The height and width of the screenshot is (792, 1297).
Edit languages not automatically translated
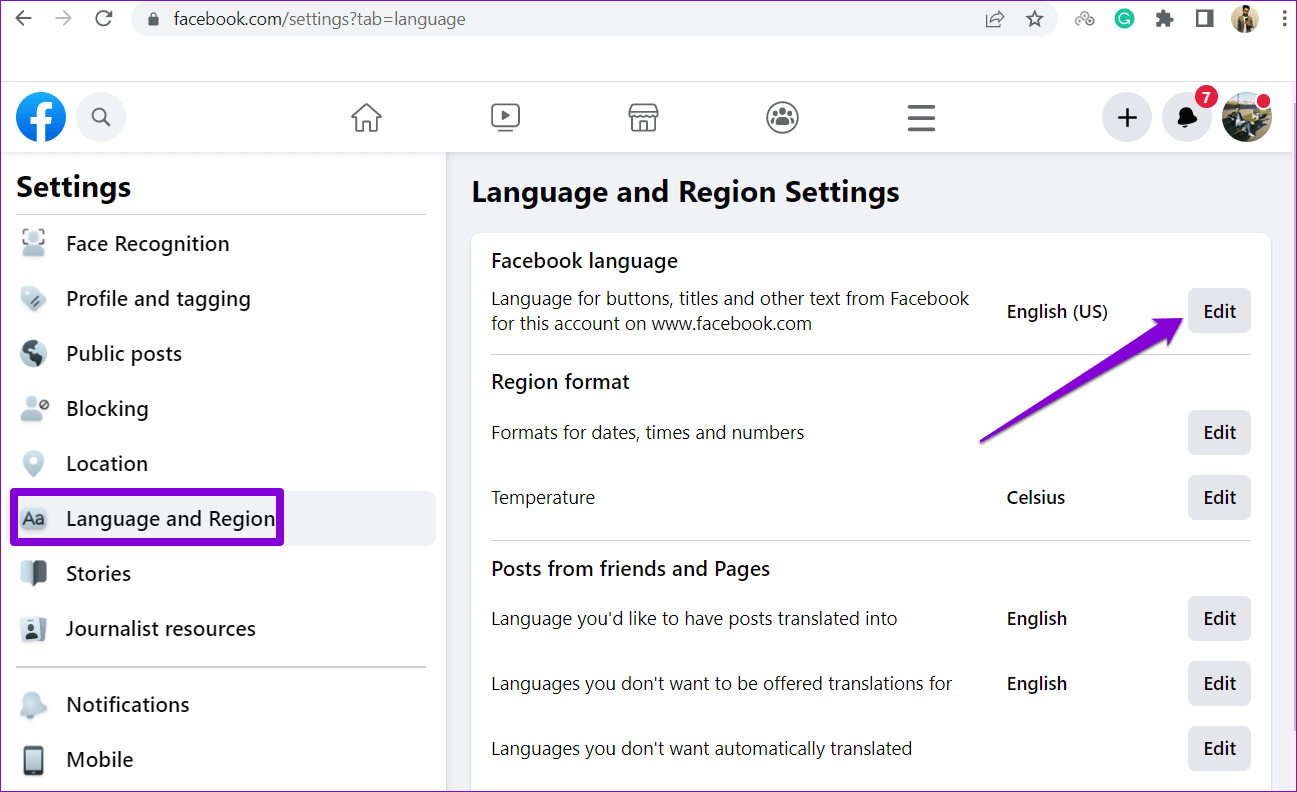pos(1219,748)
